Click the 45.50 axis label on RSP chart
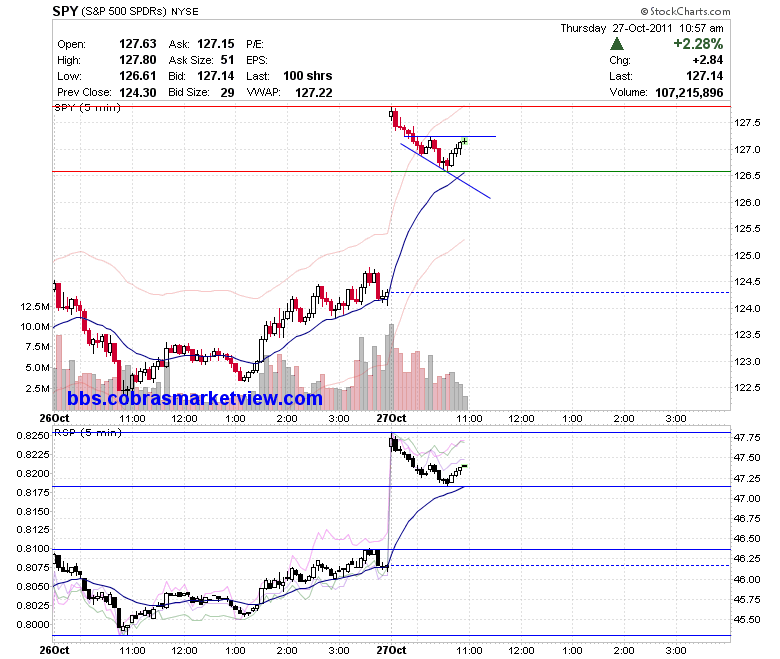Screen dimensions: 780x659 point(747,620)
